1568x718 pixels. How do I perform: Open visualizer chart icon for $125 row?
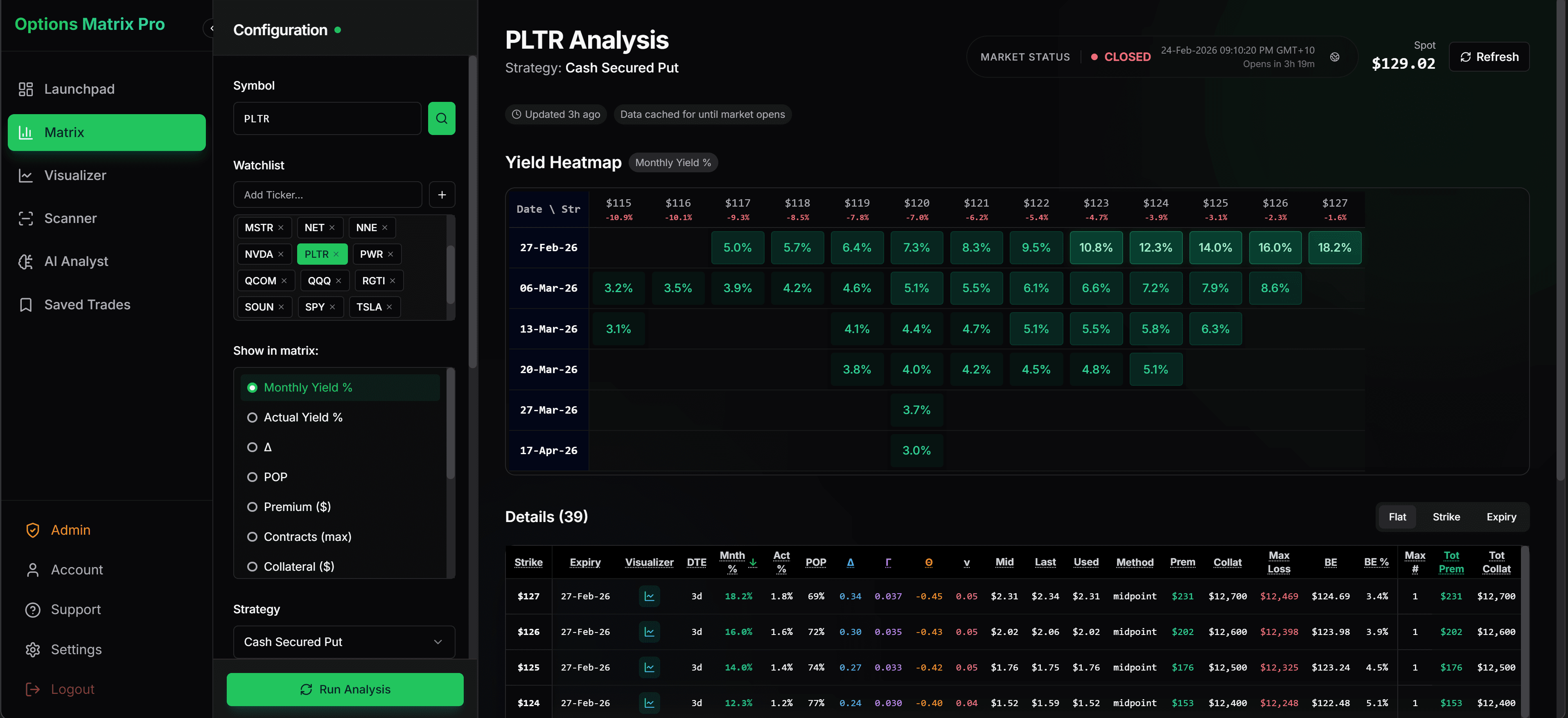coord(650,668)
